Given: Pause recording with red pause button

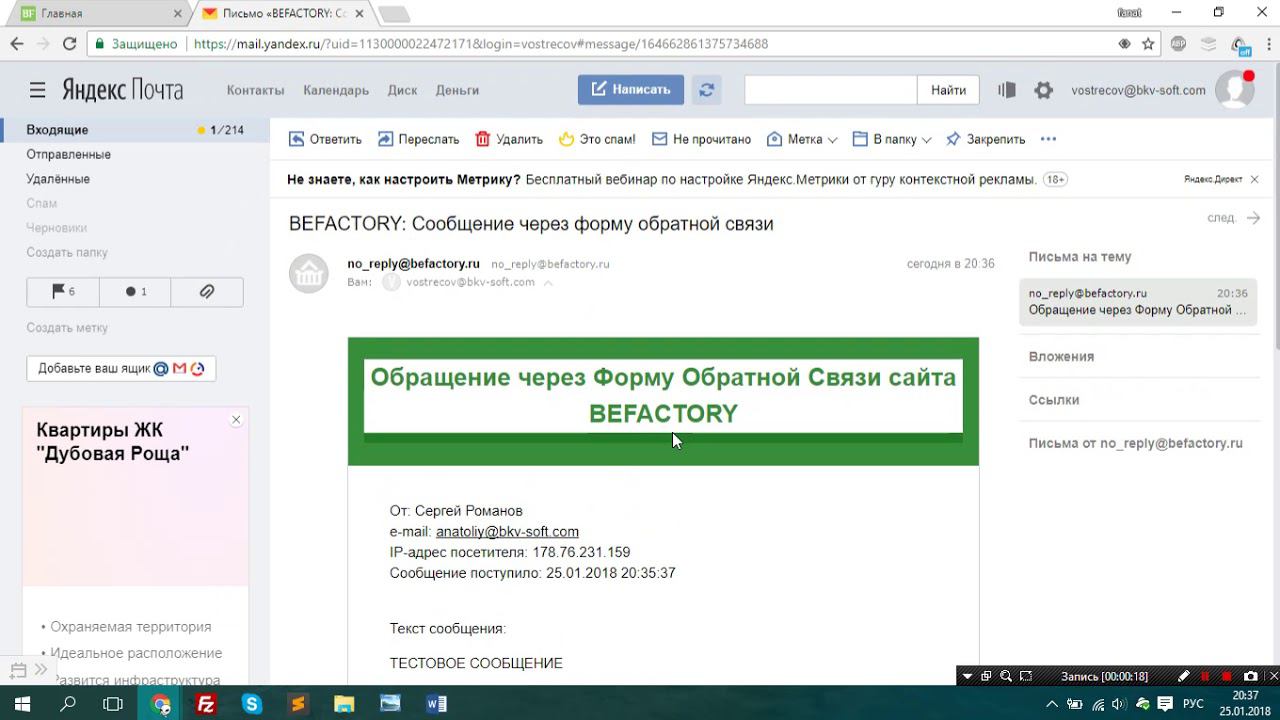Looking at the screenshot, I should point(1205,676).
